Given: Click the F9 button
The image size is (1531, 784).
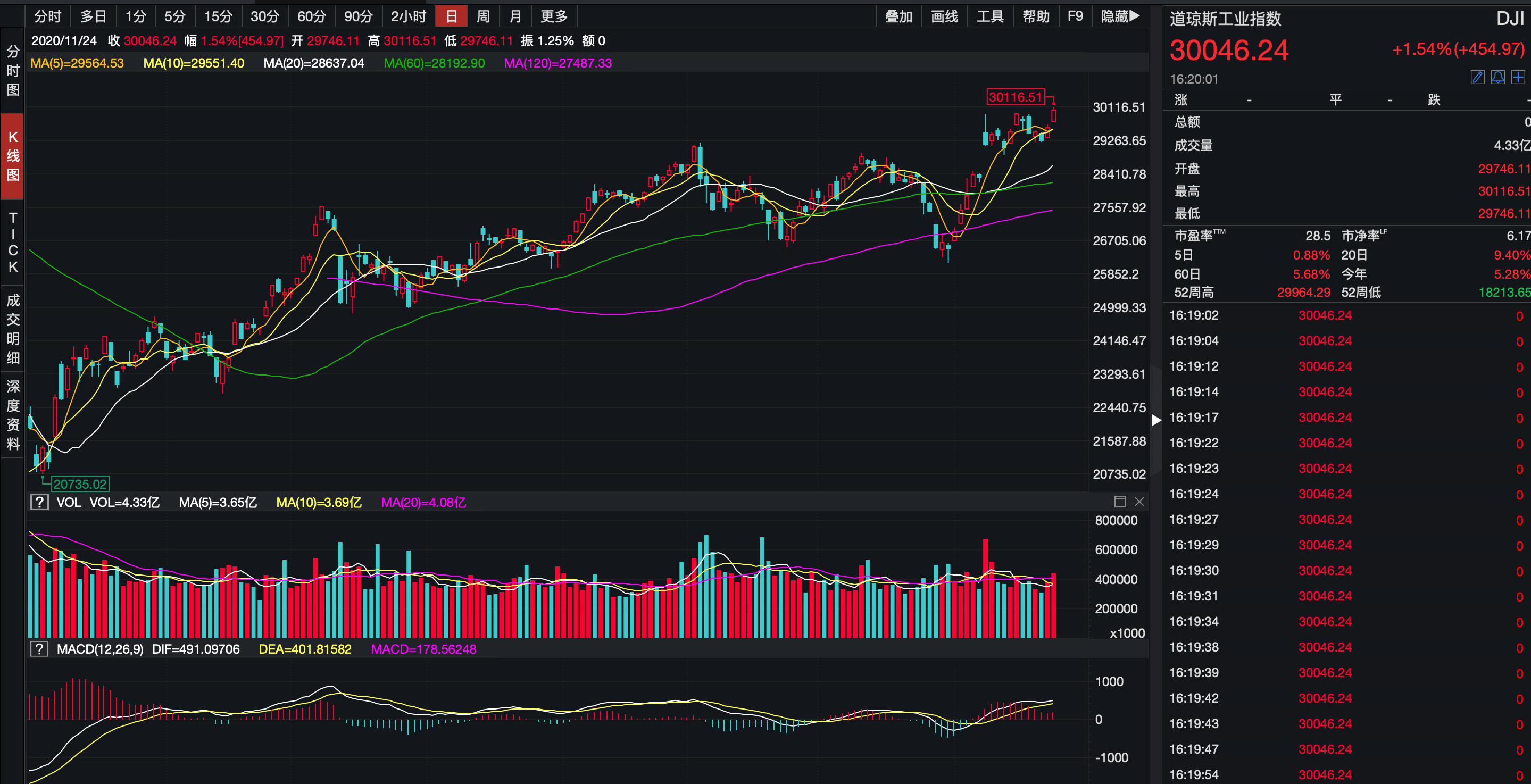Looking at the screenshot, I should click(x=1075, y=16).
